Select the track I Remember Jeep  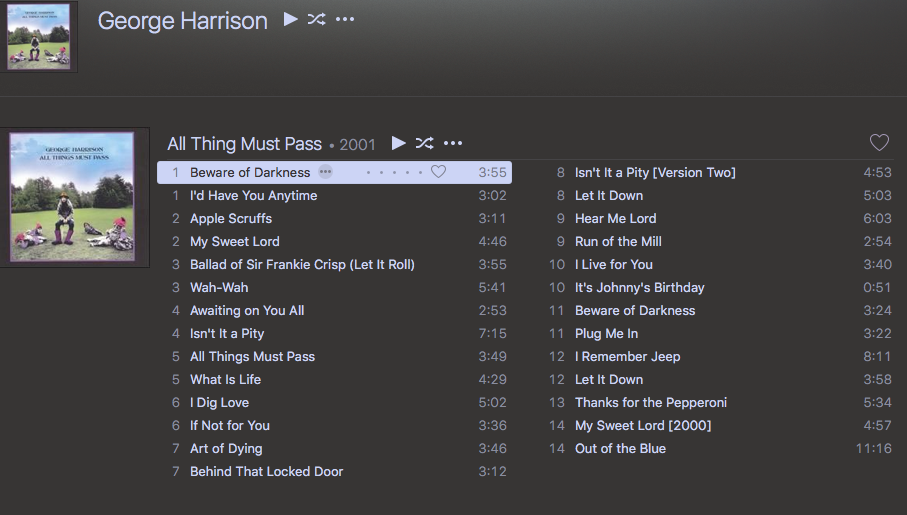(719, 356)
